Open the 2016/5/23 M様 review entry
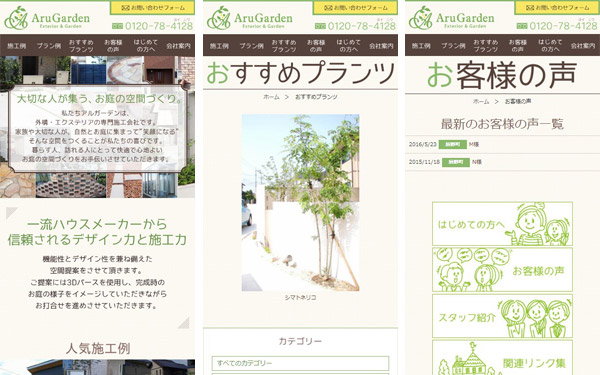 (x=502, y=144)
